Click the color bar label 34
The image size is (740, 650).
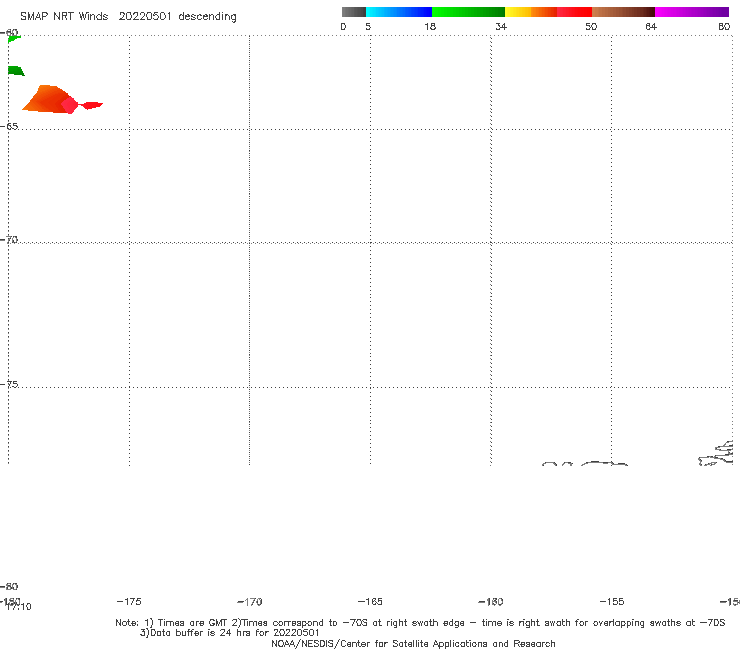pyautogui.click(x=501, y=27)
